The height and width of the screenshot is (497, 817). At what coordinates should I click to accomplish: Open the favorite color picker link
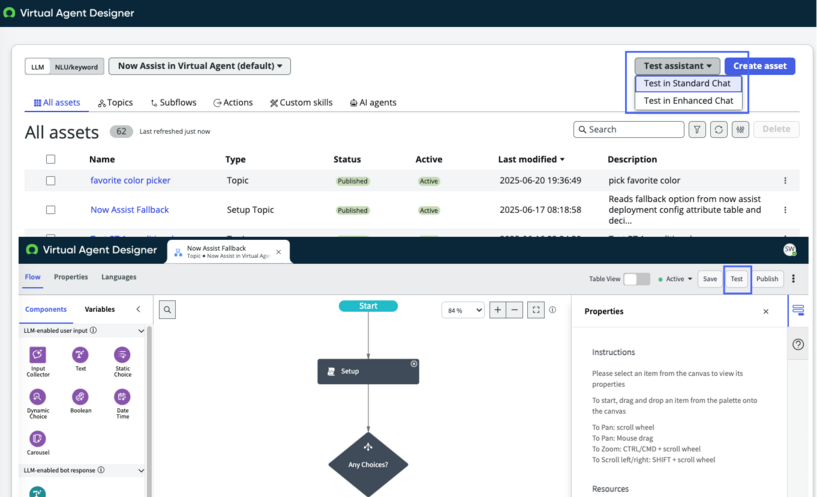[130, 180]
